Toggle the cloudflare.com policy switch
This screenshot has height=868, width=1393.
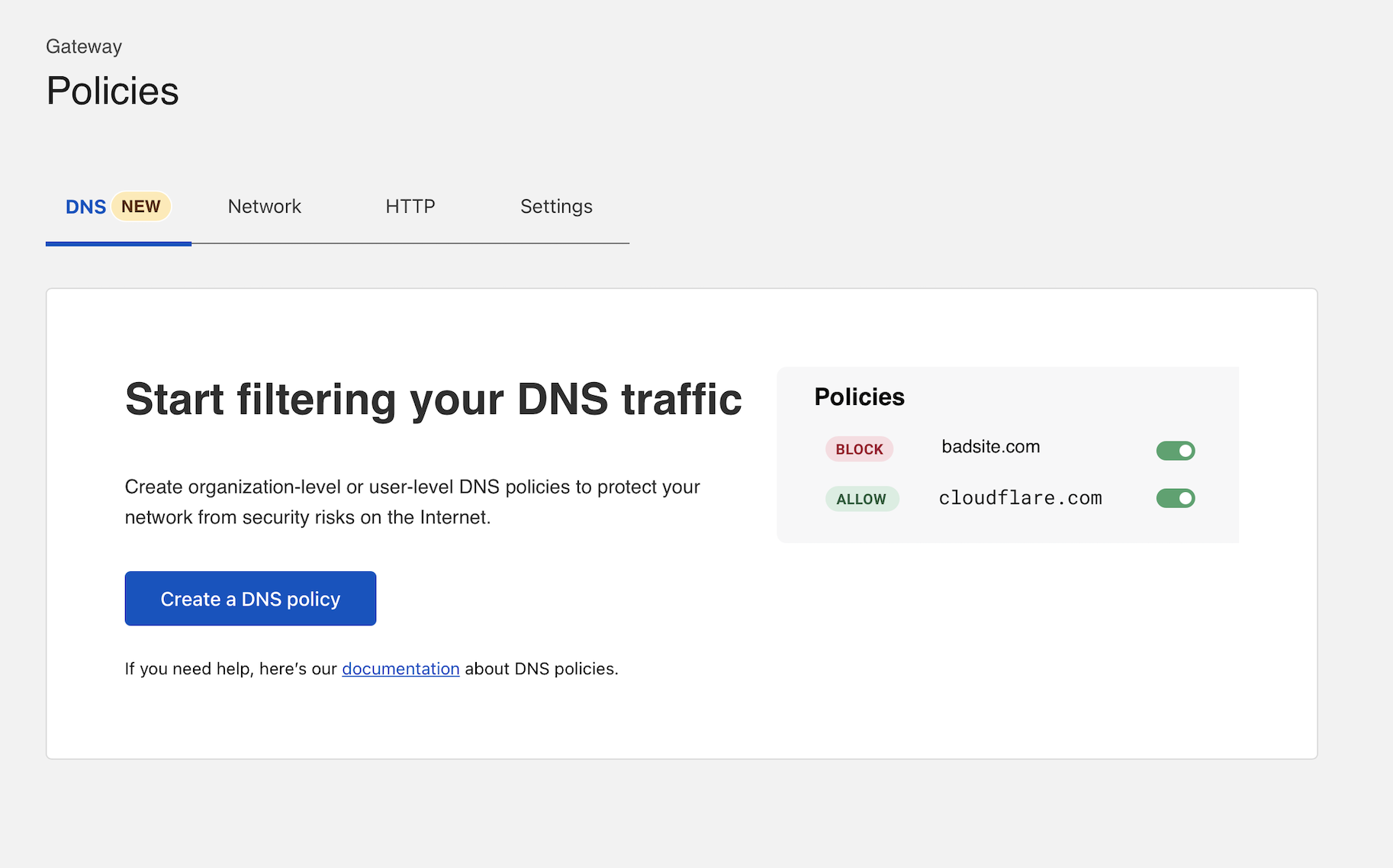click(x=1175, y=499)
